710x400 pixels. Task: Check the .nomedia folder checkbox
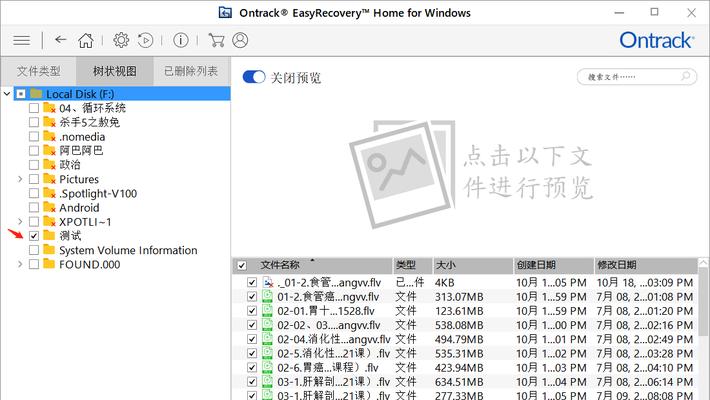(x=34, y=136)
